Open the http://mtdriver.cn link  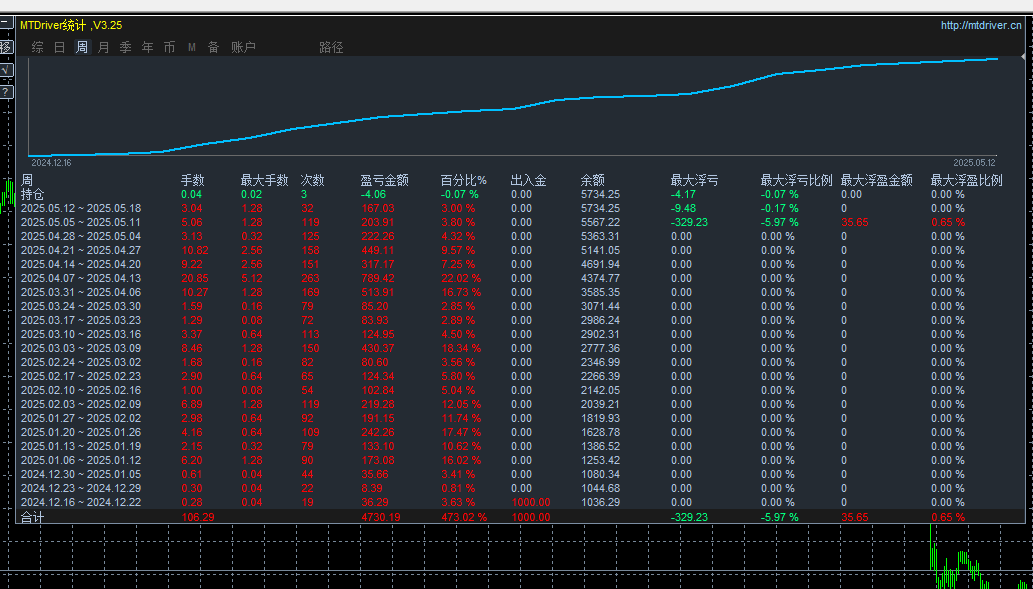(x=981, y=26)
